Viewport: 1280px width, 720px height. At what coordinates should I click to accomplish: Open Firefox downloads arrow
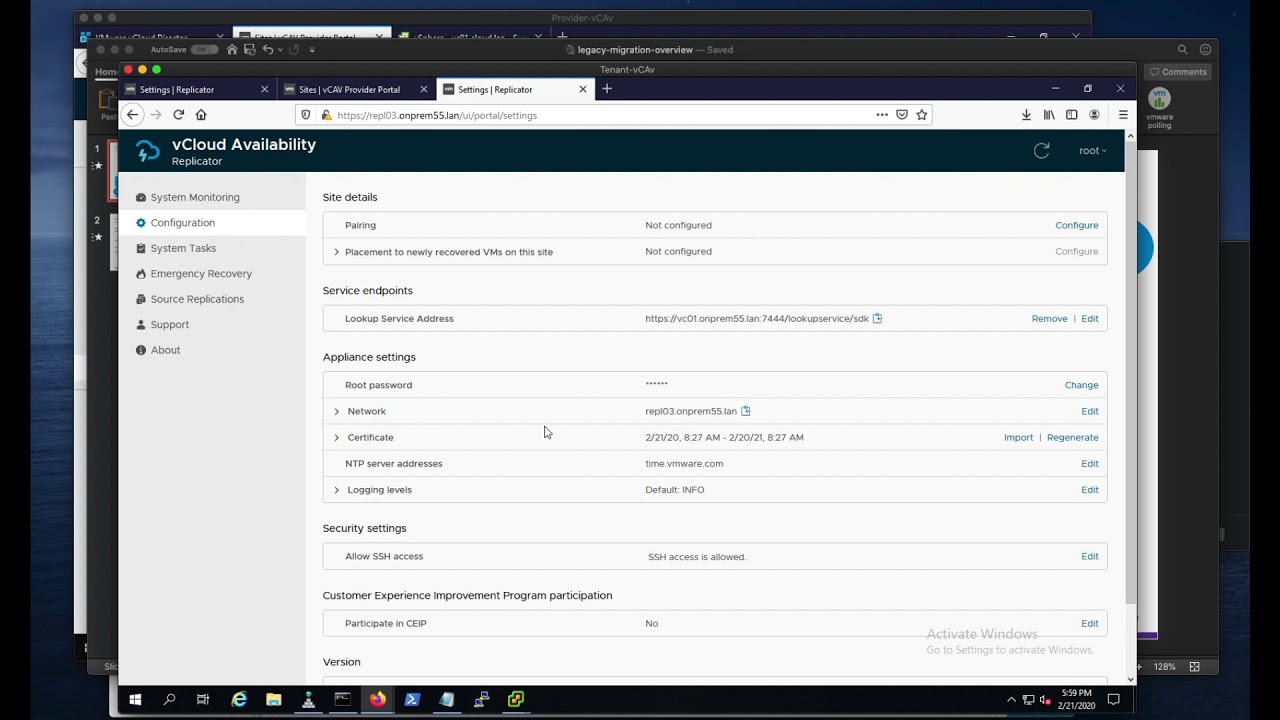(x=1026, y=115)
